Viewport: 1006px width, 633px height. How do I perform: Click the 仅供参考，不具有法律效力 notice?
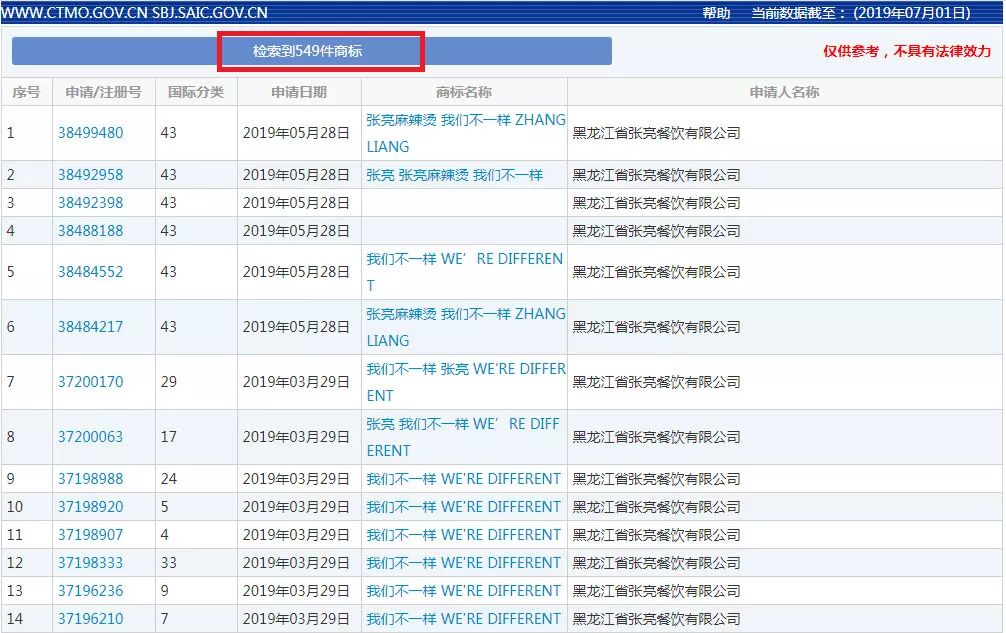click(x=907, y=51)
